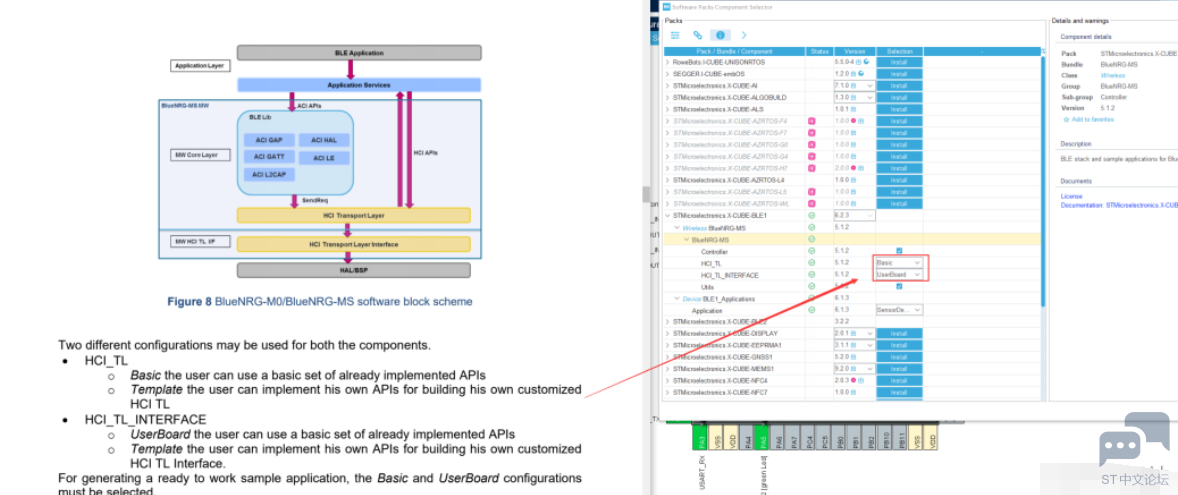1178x495 pixels.
Task: Select the HCI_TL component row
Action: click(x=853, y=263)
